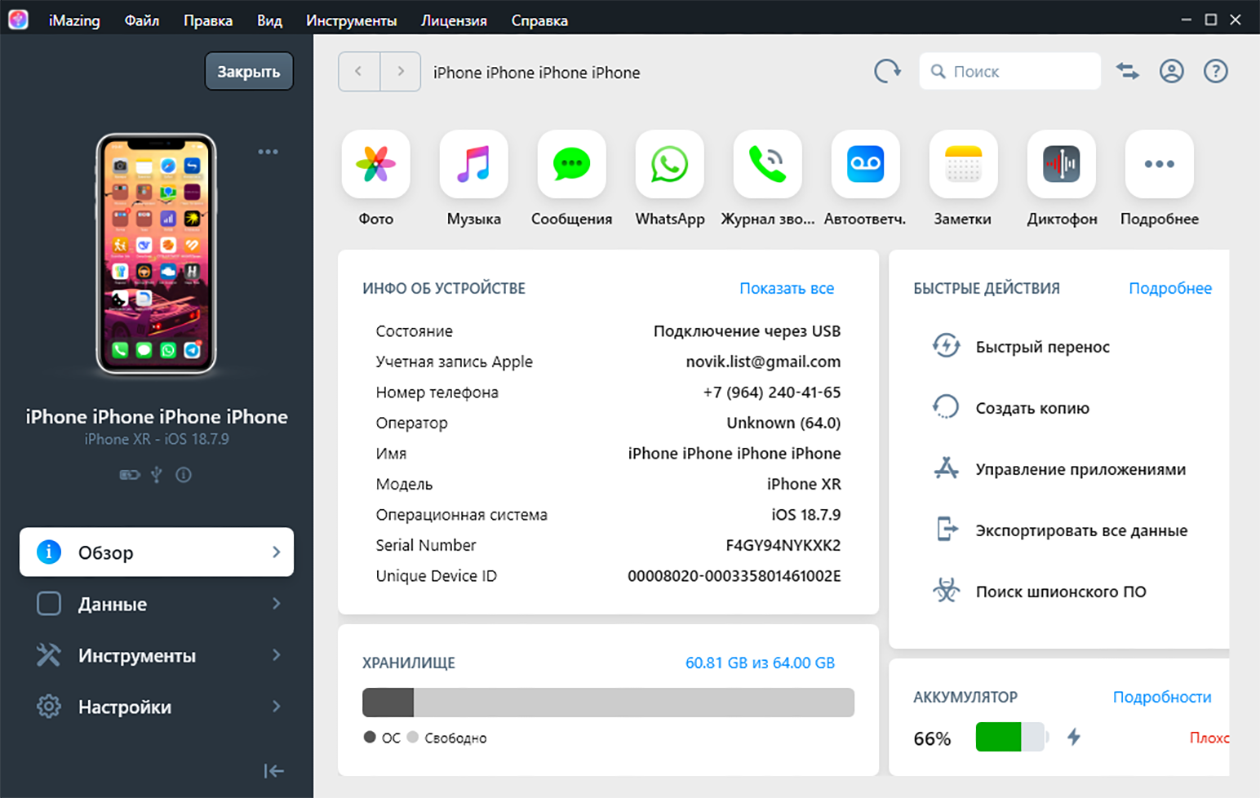Click the iMazing logo in title bar

click(x=18, y=20)
